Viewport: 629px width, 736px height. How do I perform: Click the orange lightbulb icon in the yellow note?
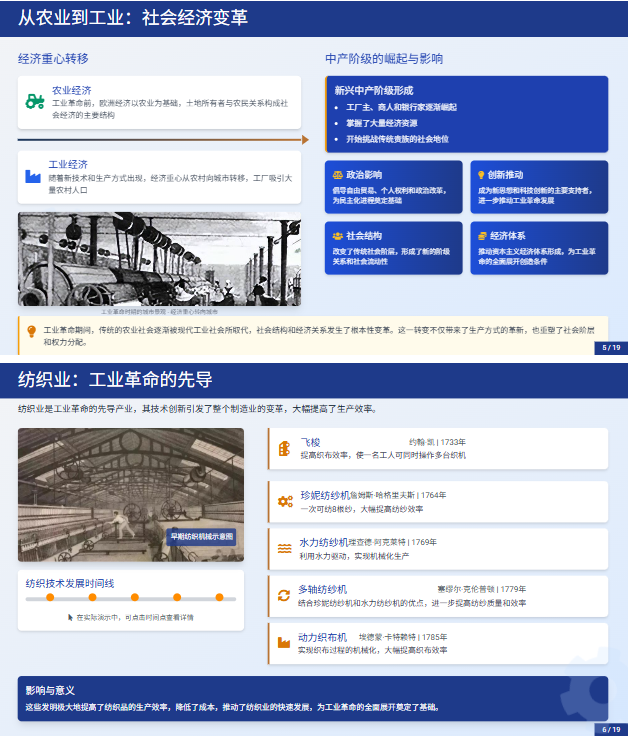coord(31,331)
